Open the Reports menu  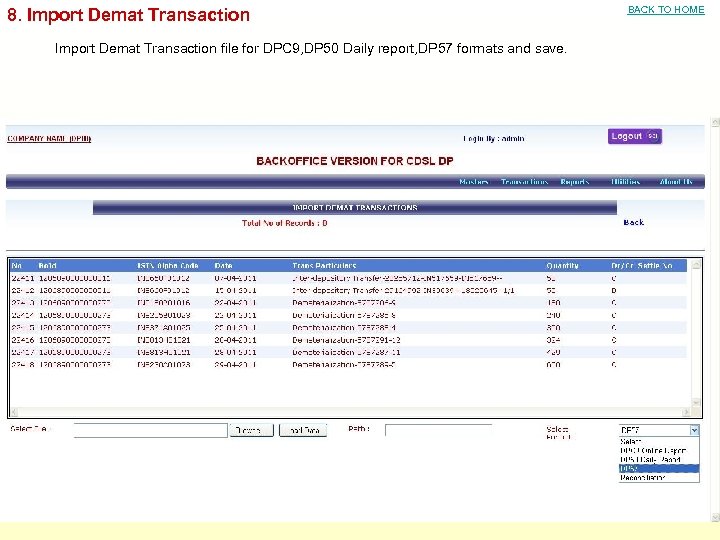tap(574, 182)
